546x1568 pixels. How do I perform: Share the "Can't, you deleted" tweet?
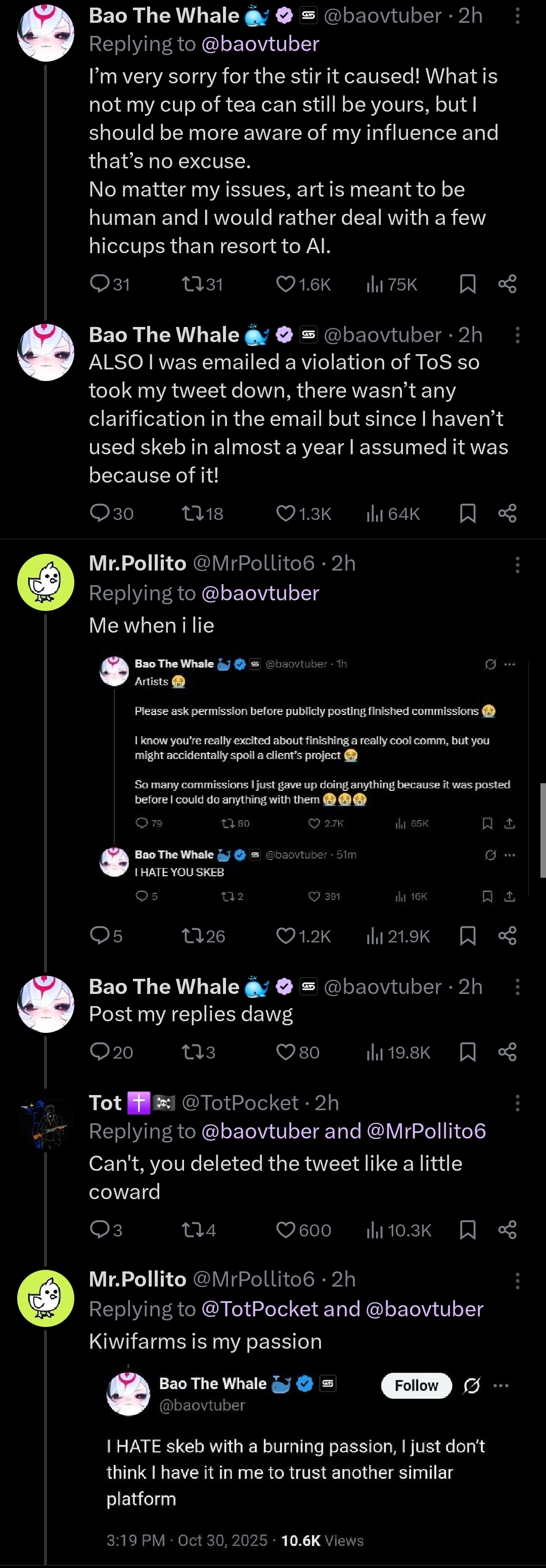tap(507, 1230)
